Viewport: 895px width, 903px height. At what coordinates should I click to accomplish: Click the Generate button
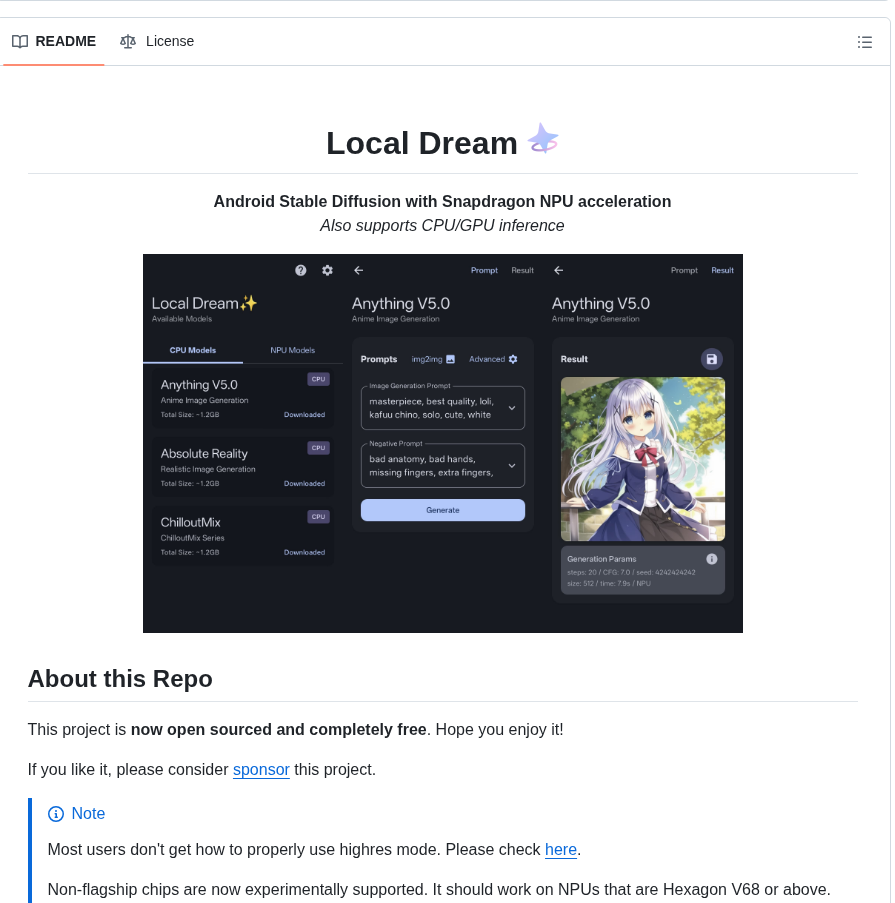[442, 509]
